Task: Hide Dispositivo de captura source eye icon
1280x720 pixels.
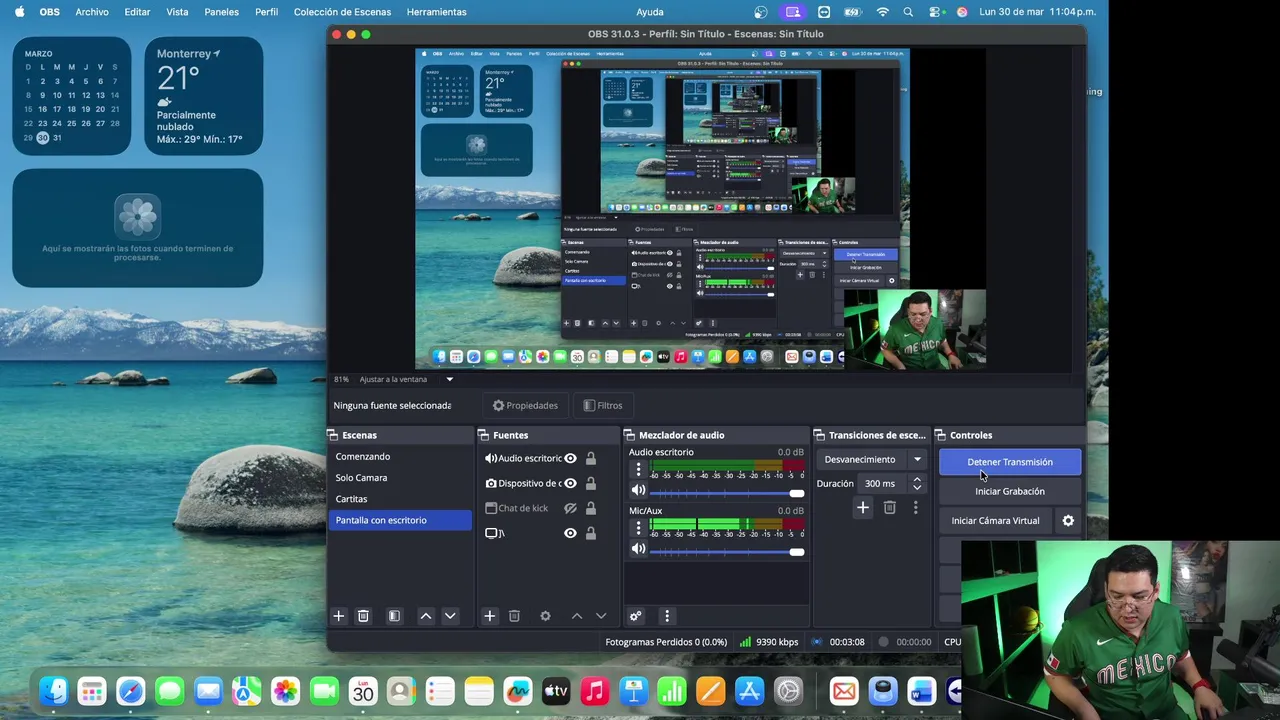Action: point(570,484)
